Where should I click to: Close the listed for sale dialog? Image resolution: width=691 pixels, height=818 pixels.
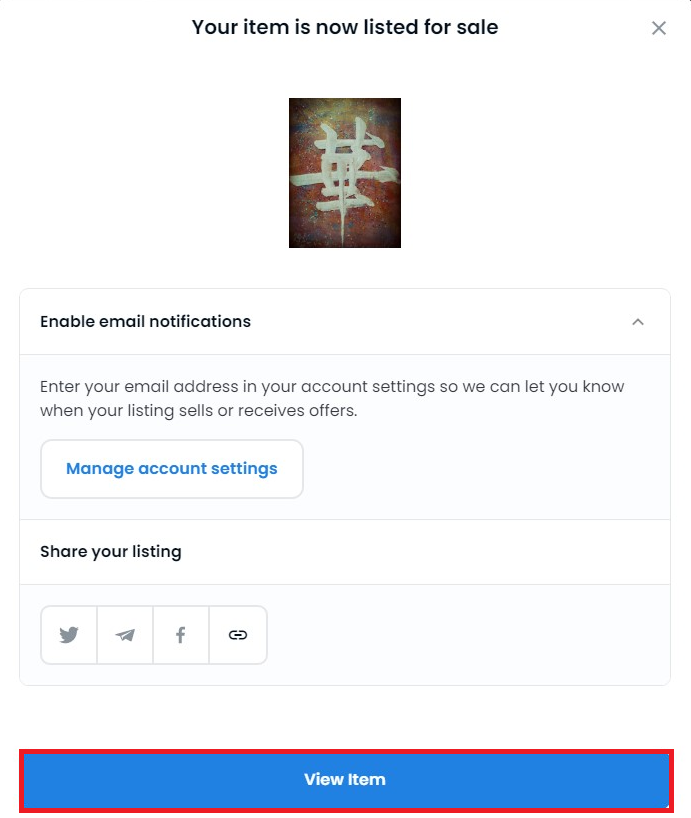click(x=659, y=28)
